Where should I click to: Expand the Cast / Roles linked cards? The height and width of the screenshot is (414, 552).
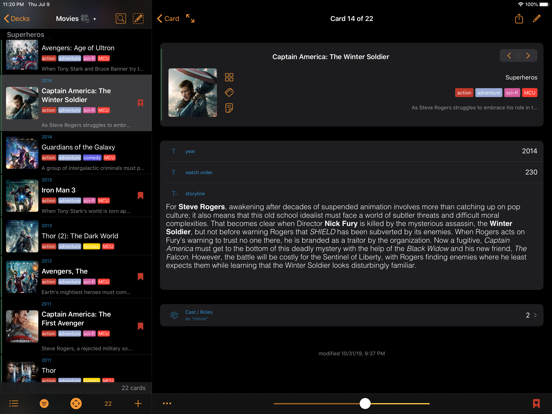[351, 315]
